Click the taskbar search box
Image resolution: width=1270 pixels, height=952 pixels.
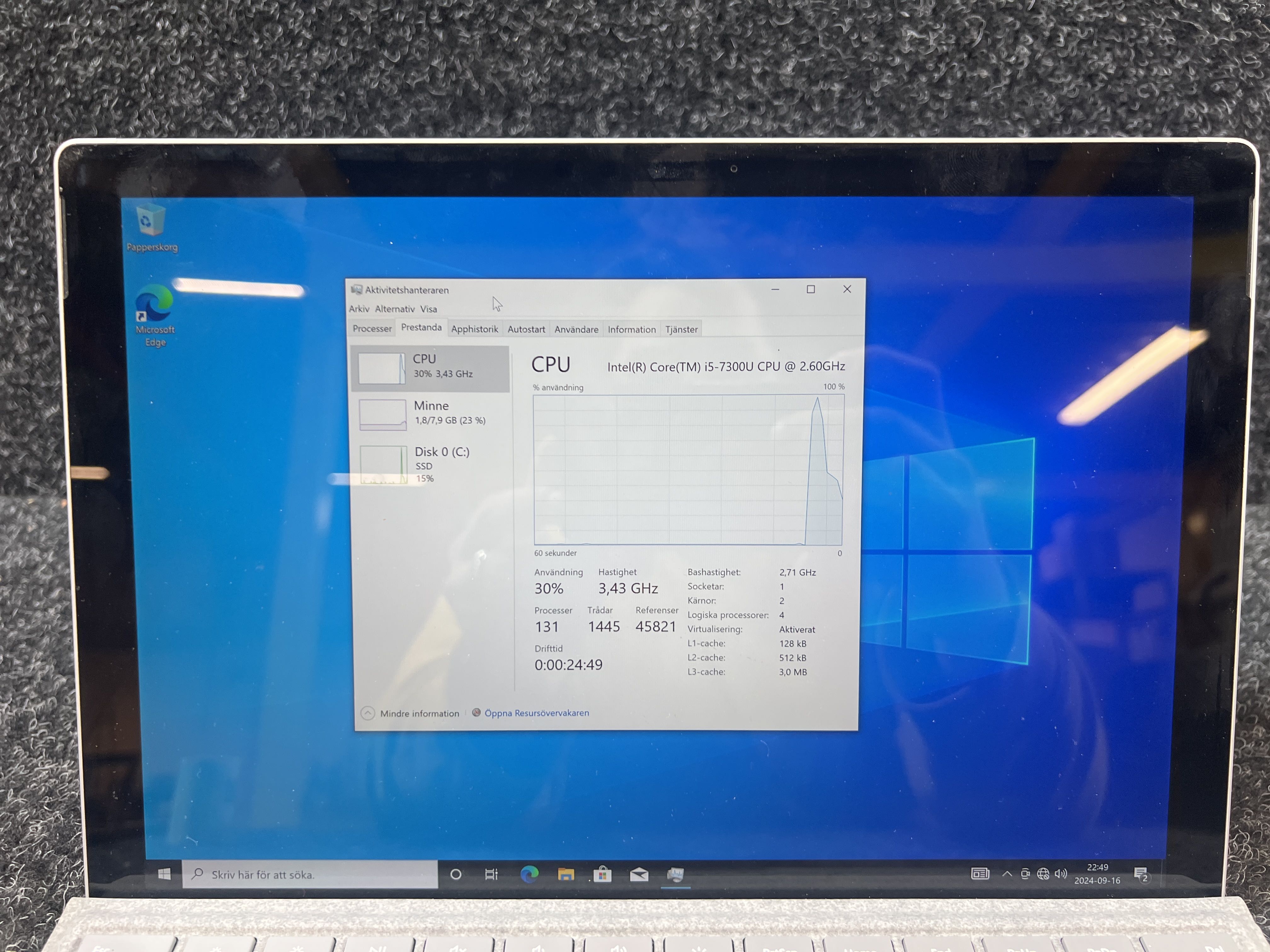coord(310,874)
